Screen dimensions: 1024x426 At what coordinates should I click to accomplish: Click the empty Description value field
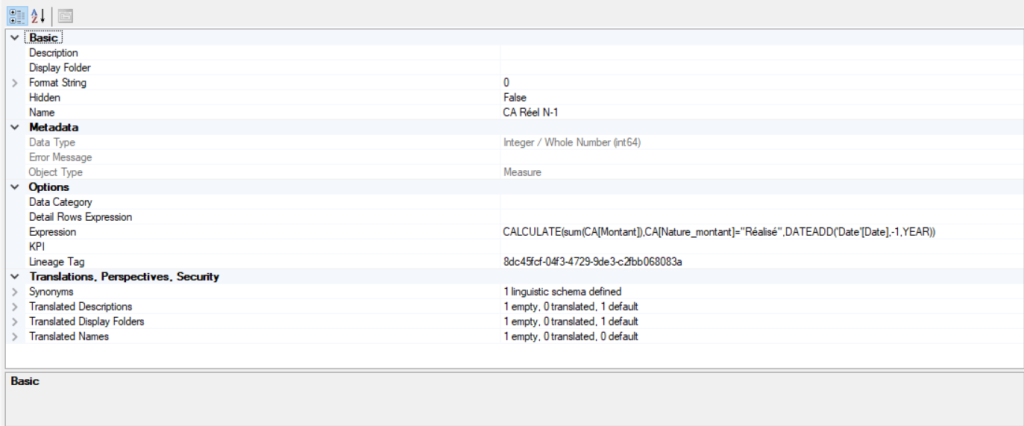tap(761, 53)
